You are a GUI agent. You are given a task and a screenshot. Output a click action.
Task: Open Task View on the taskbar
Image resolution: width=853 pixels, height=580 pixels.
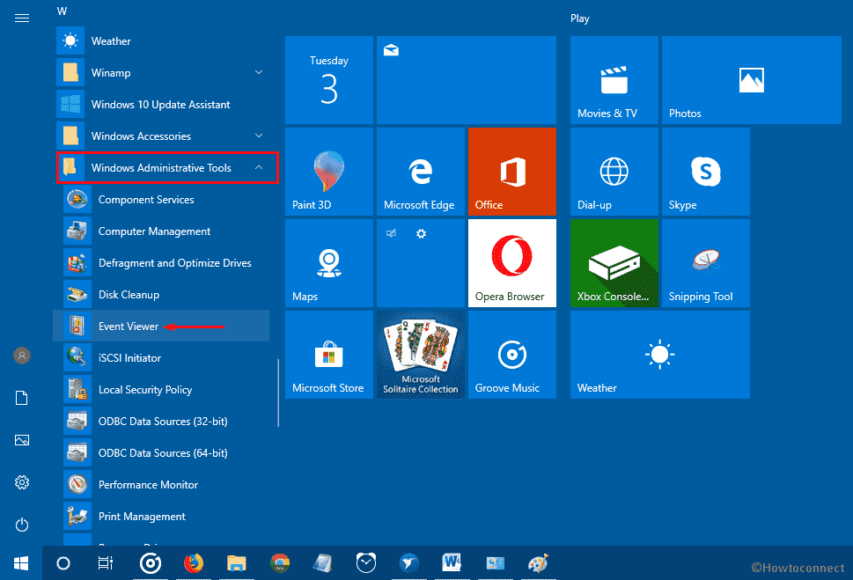click(x=105, y=563)
